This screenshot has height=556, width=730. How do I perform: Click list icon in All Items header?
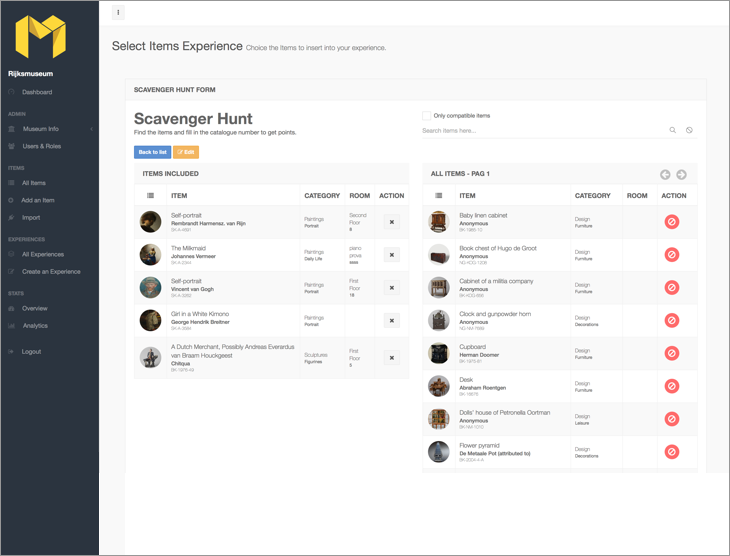point(438,195)
